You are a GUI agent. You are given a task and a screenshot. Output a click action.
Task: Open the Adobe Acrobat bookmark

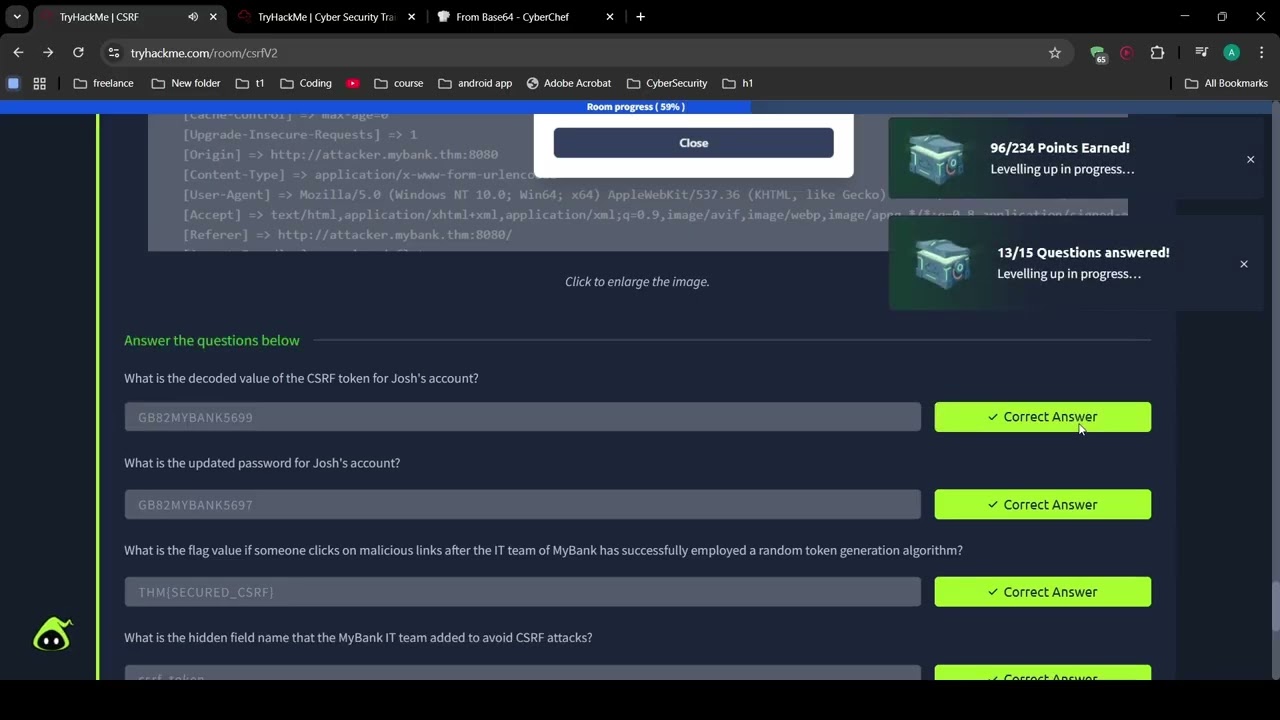coord(569,83)
